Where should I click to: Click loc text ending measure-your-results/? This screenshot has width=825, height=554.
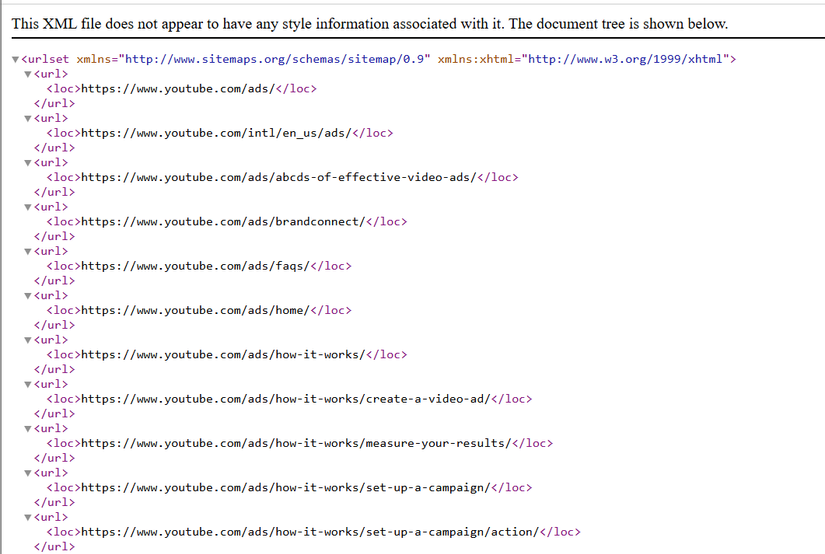click(x=296, y=443)
